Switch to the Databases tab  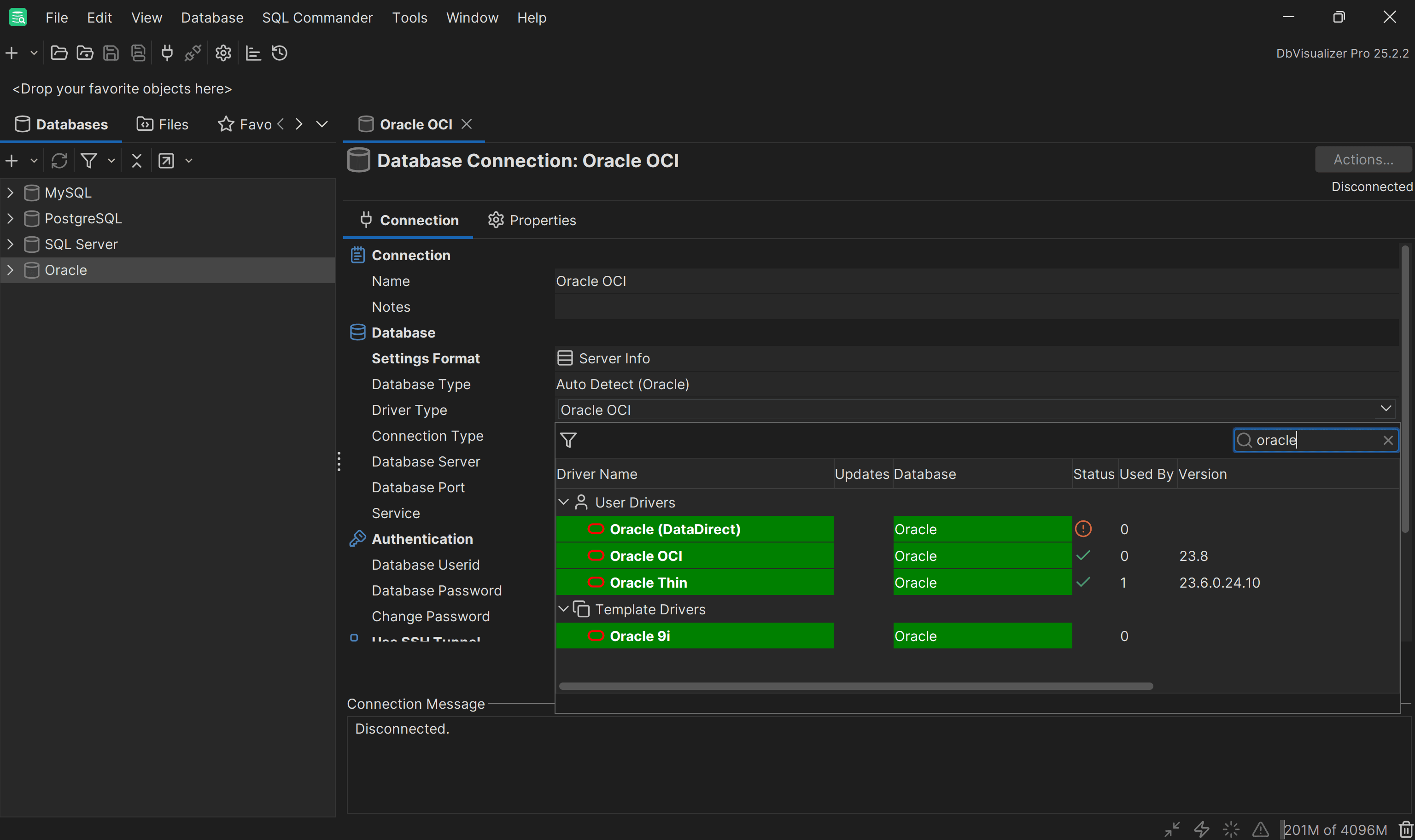tap(61, 124)
